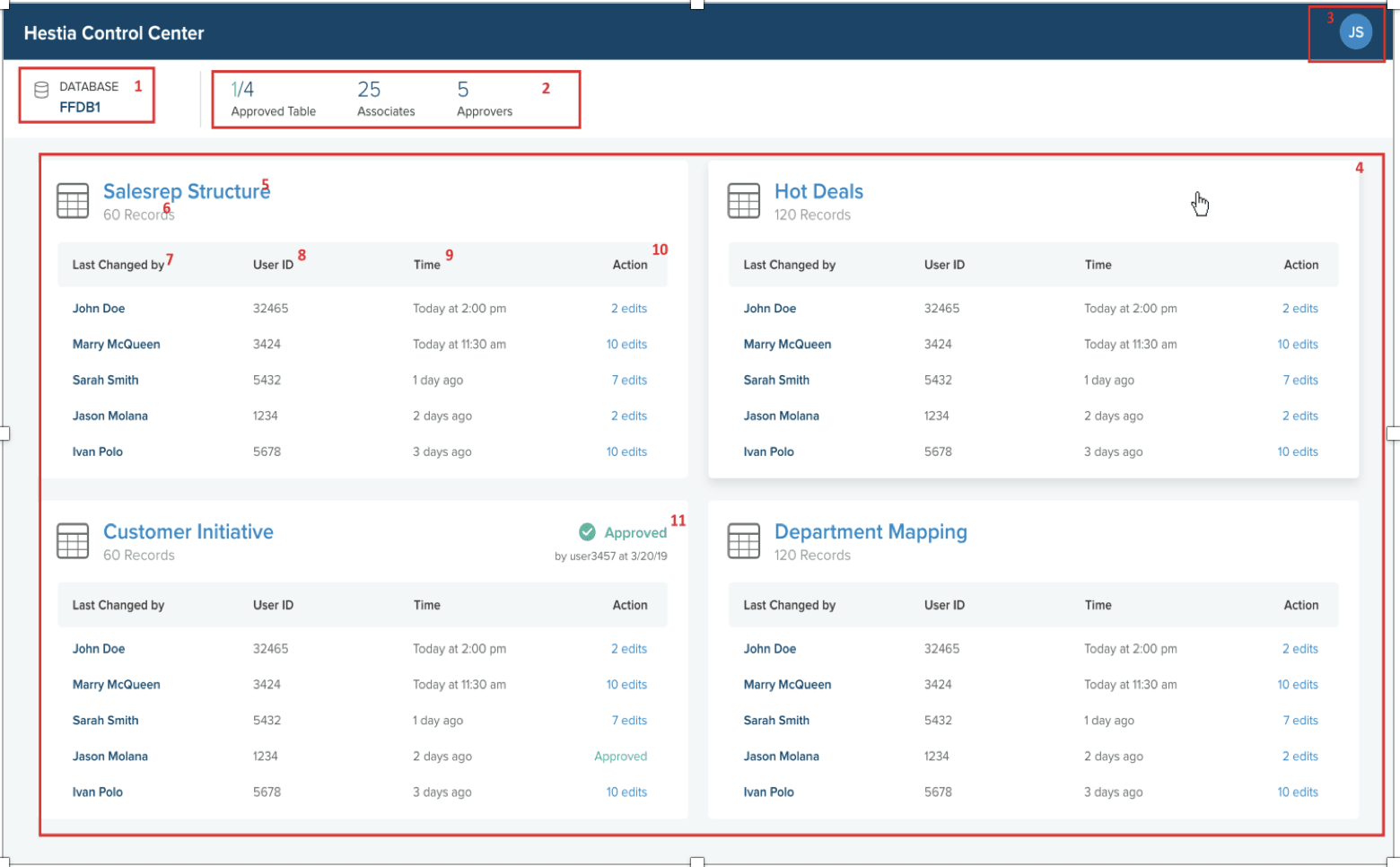Click the Salesrep Structure table icon

(73, 201)
